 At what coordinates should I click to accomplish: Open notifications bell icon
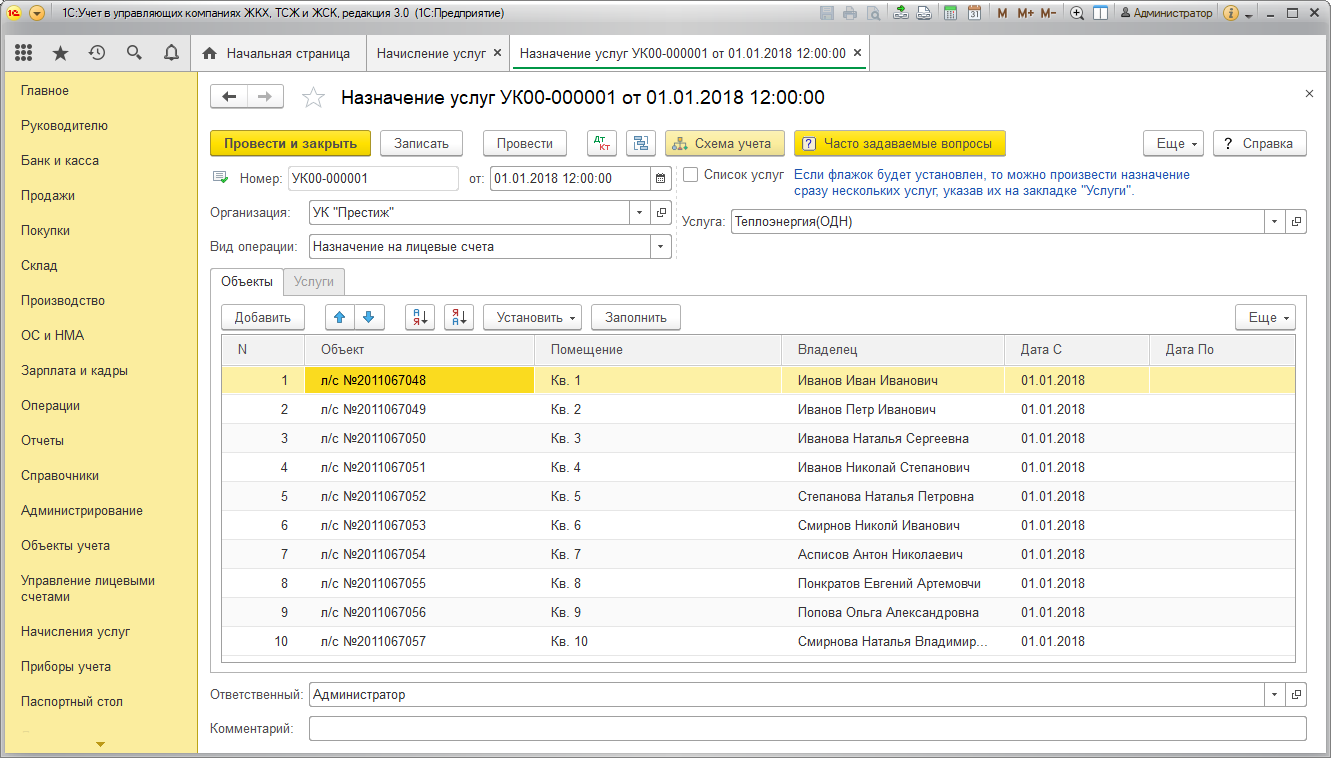pyautogui.click(x=171, y=53)
